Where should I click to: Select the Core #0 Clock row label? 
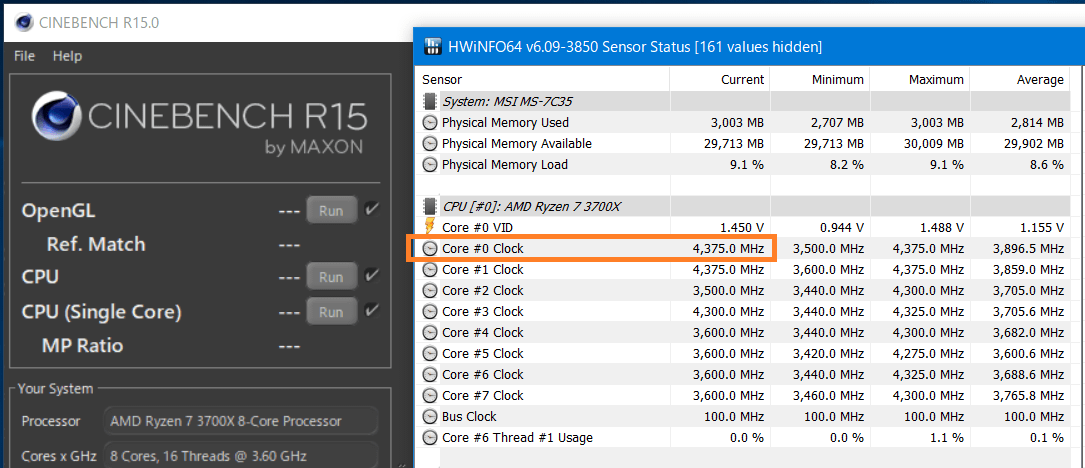(483, 249)
